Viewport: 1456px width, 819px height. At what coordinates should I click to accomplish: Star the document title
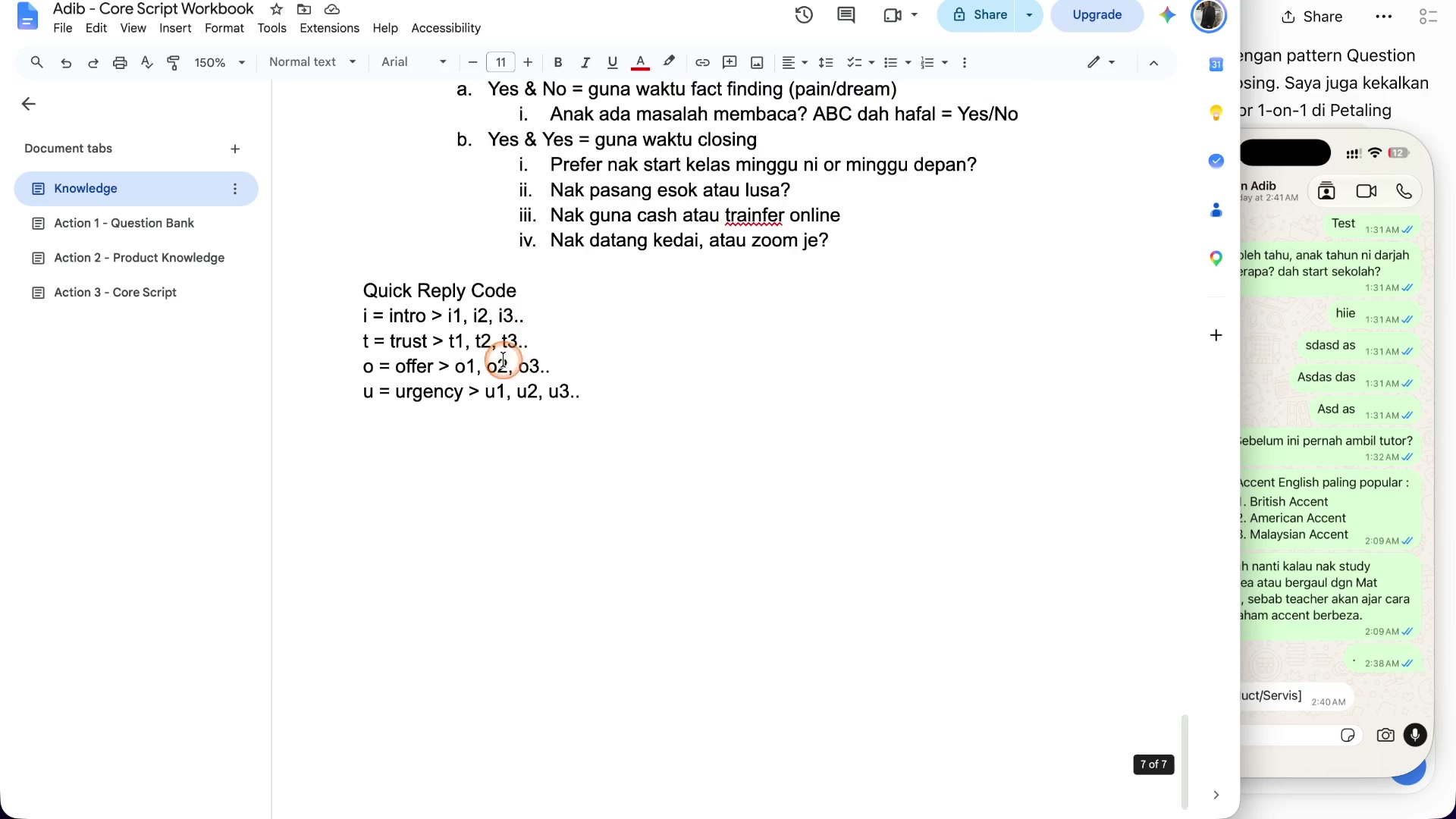tap(277, 9)
